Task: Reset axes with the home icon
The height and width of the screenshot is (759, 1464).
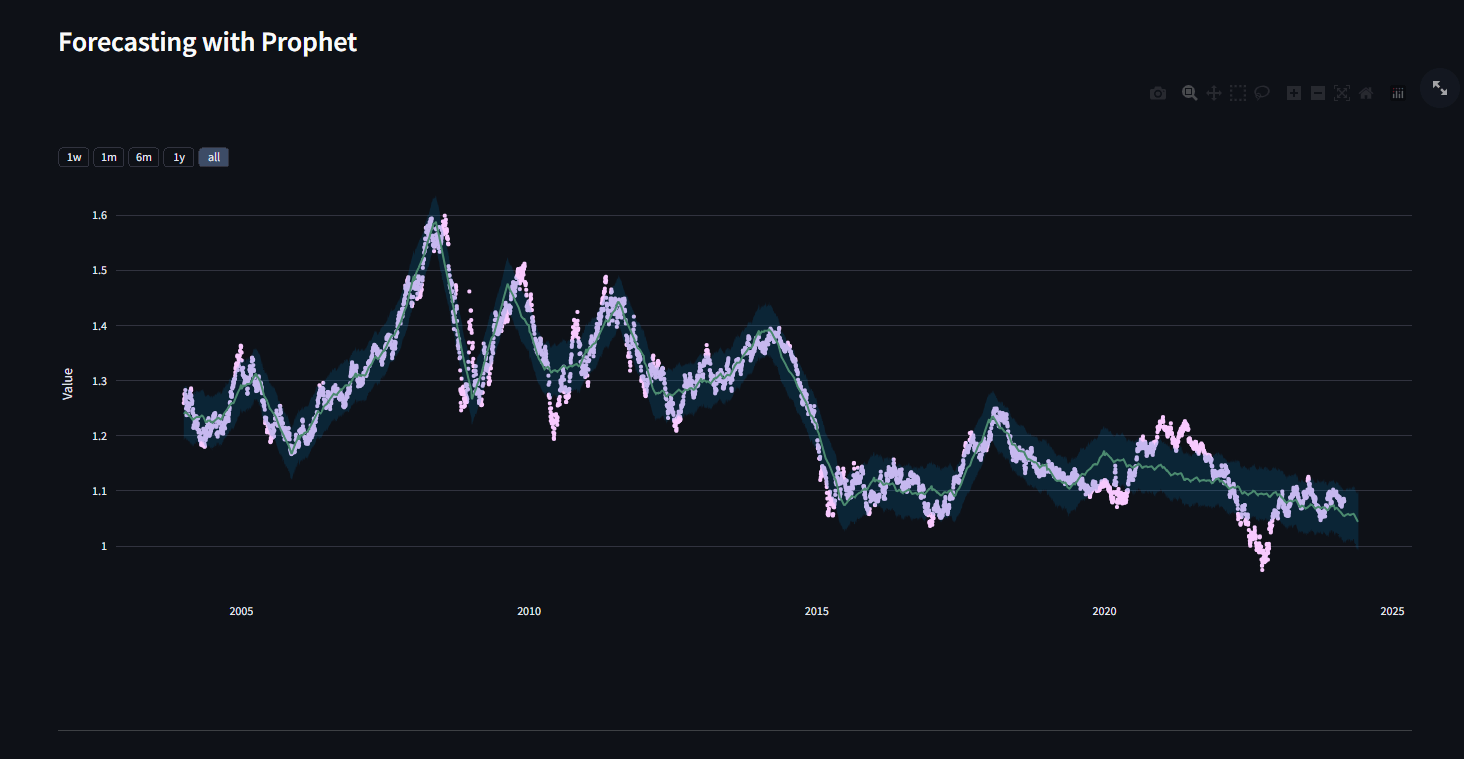Action: coord(1366,93)
